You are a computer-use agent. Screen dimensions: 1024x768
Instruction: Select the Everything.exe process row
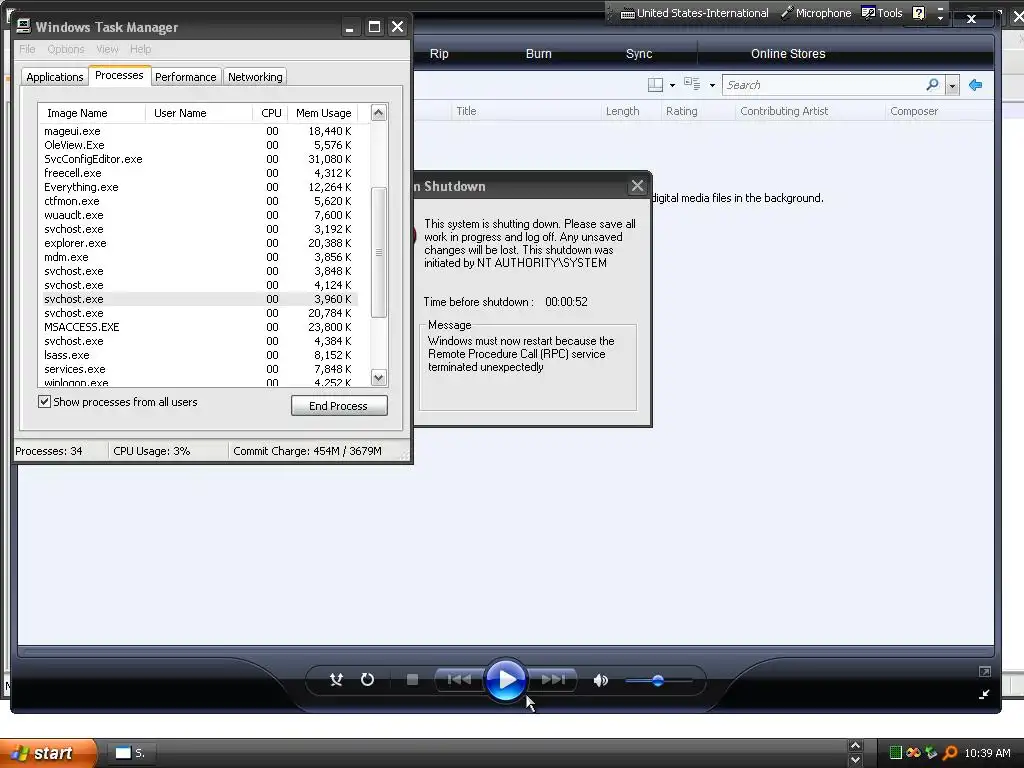198,187
